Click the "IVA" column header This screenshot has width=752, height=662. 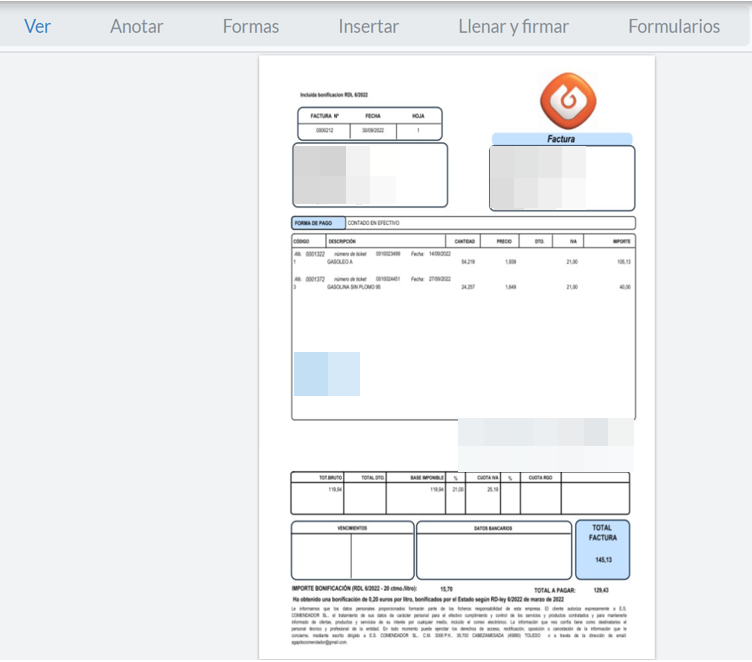(x=573, y=241)
